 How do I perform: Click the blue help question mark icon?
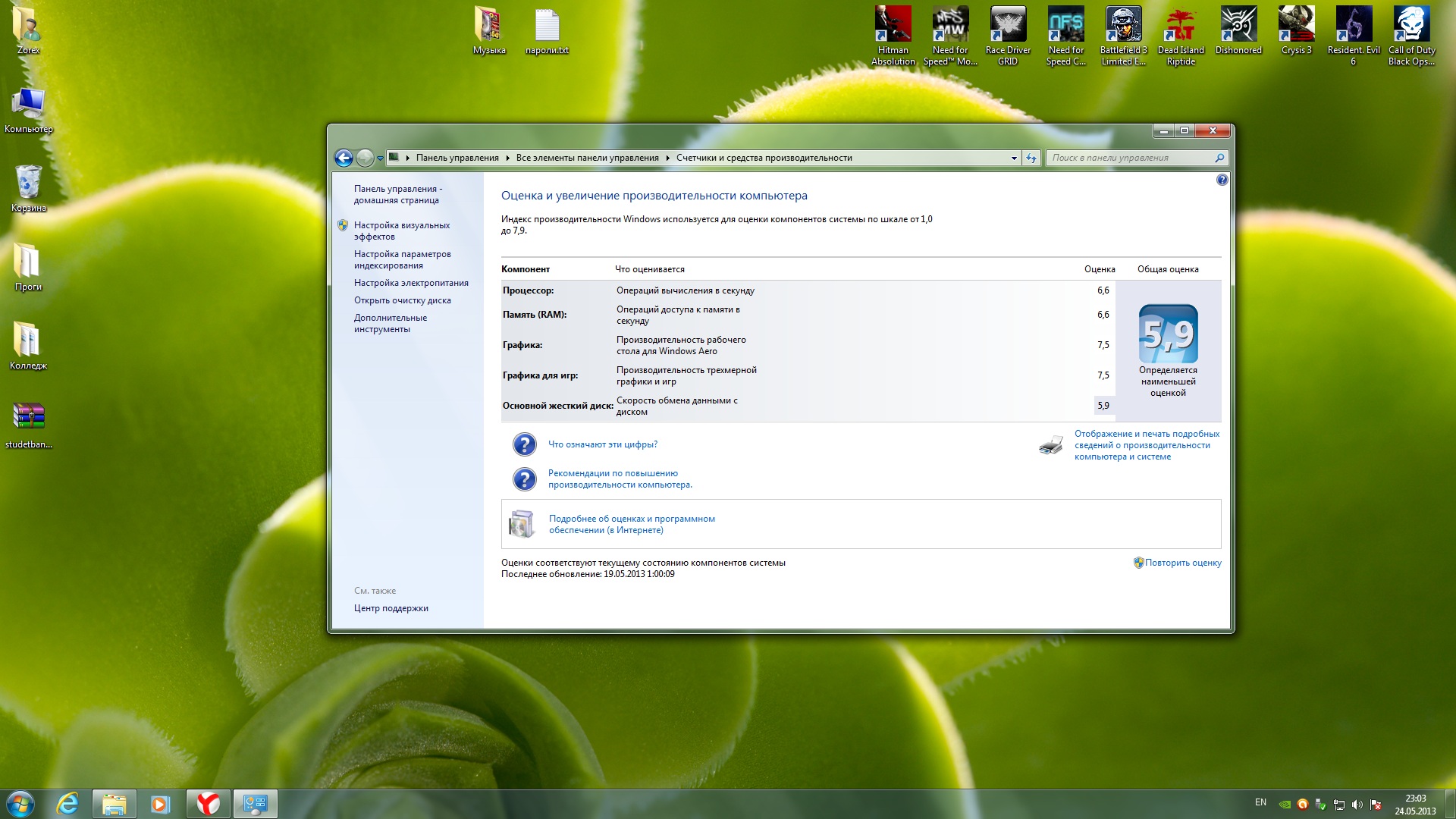coord(1222,180)
